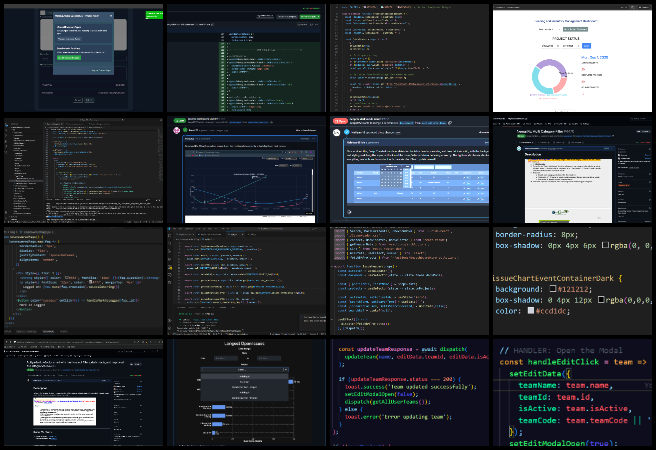Image resolution: width=656 pixels, height=450 pixels.
Task: Open the thumbnail showing updateTeamResponse code
Action: coord(409,393)
